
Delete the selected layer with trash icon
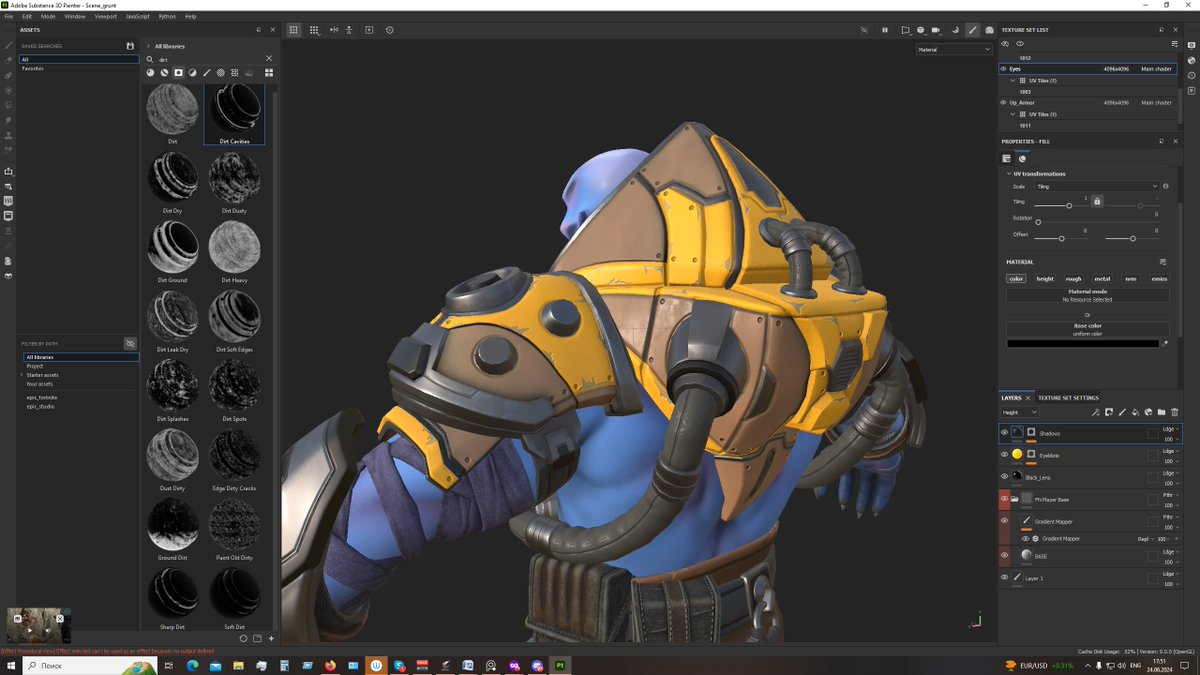pyautogui.click(x=1174, y=412)
